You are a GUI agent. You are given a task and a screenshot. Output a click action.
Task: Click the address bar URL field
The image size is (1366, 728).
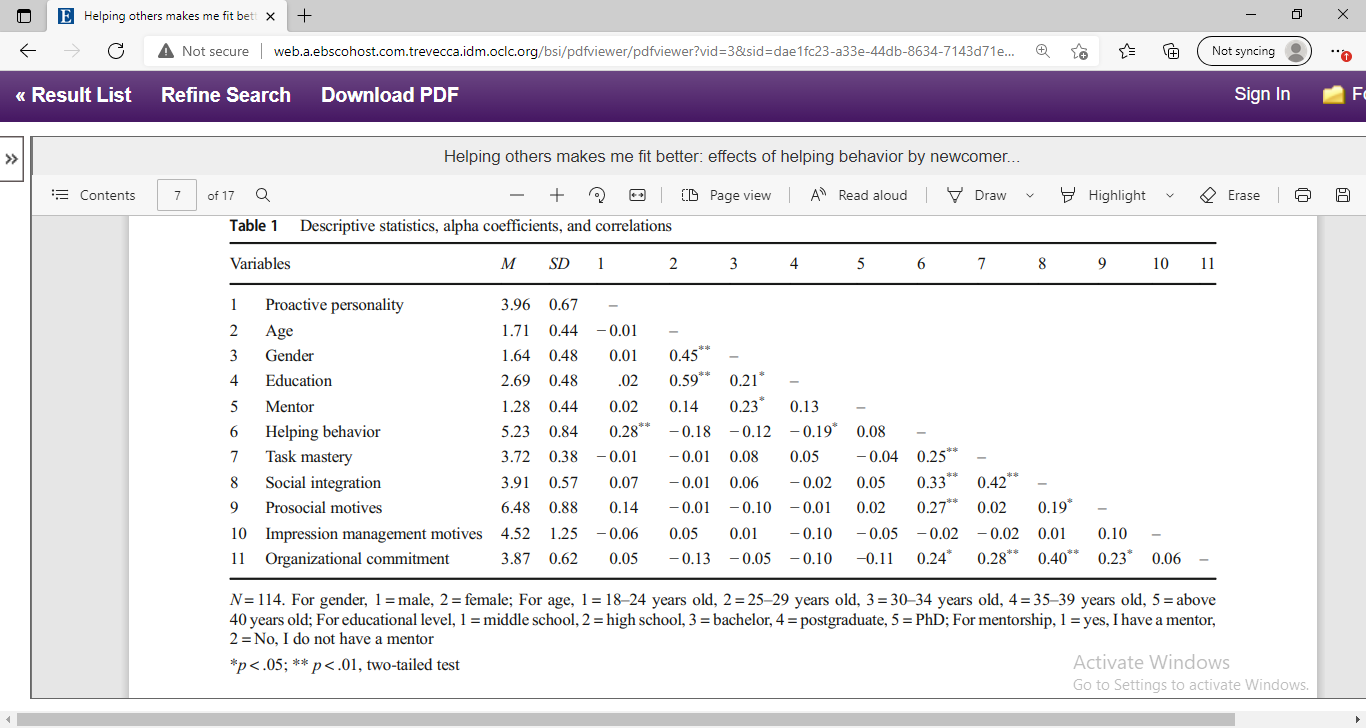pos(644,51)
